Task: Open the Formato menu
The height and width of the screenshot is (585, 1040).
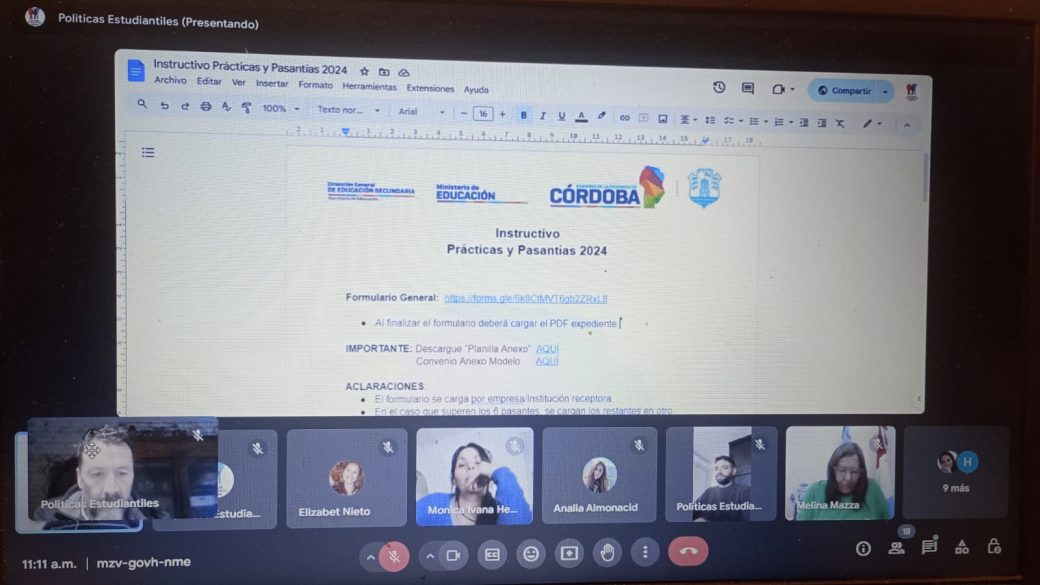Action: point(315,85)
